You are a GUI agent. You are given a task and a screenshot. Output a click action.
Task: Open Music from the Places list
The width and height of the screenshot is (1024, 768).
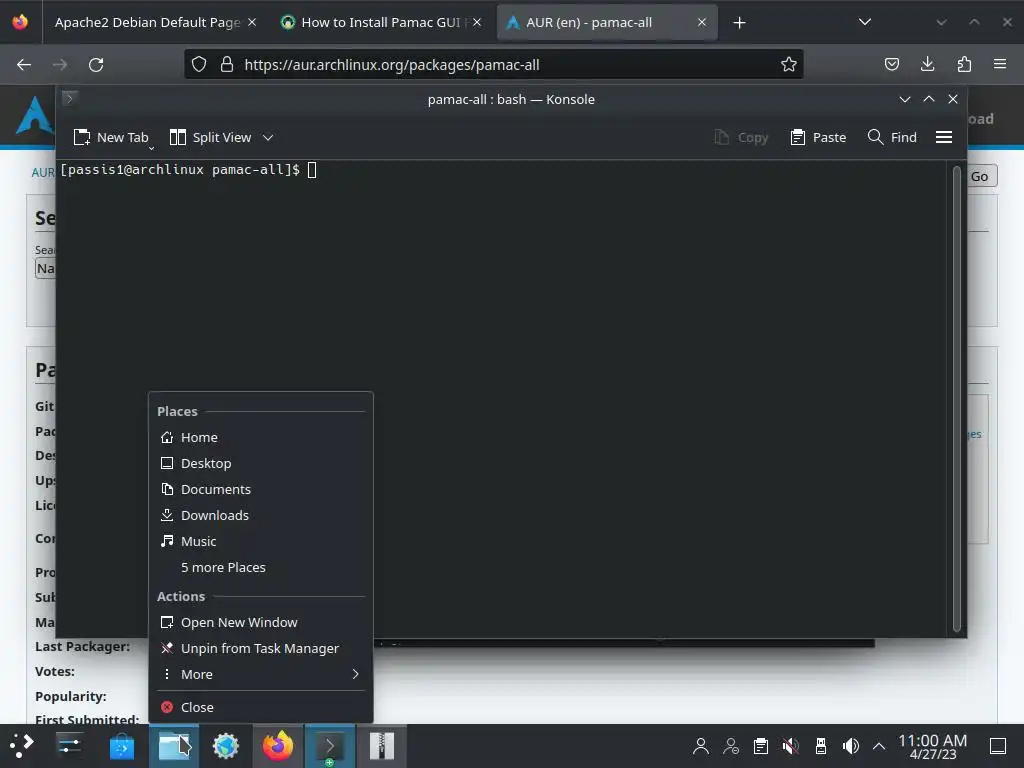[x=261, y=541]
